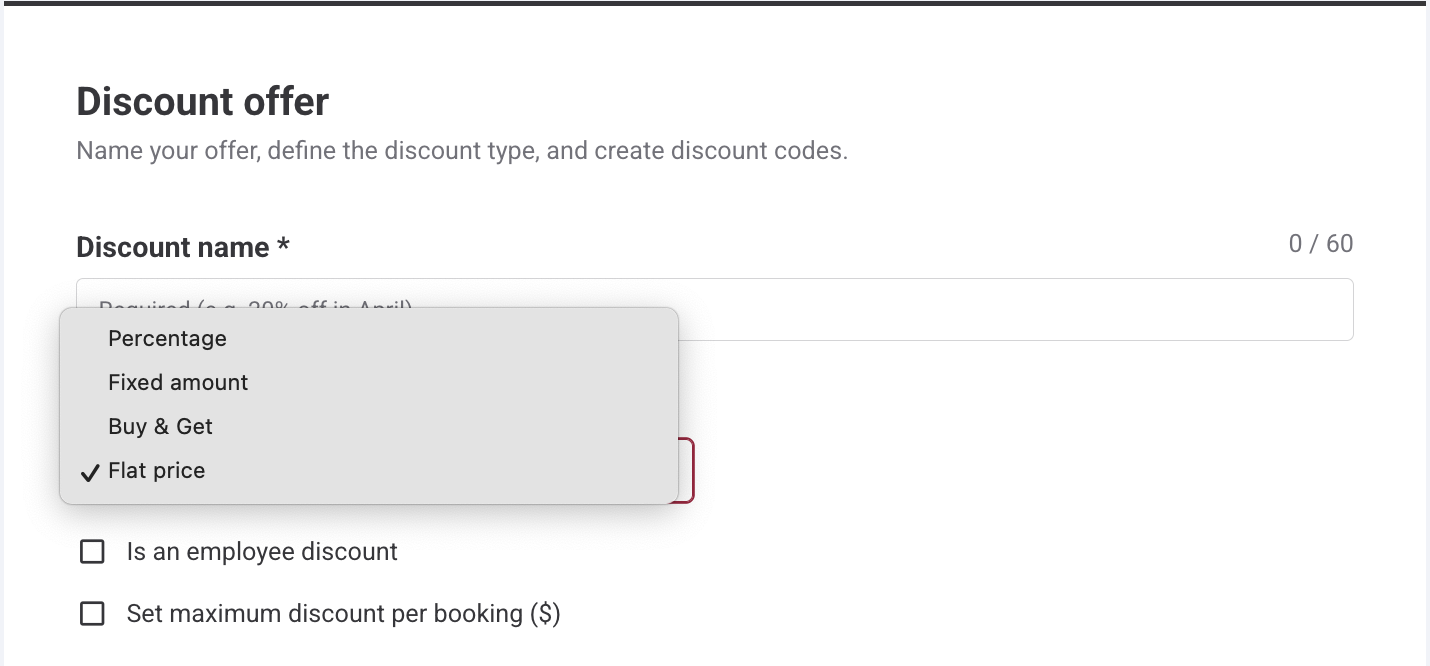Click the 'Discount name *' field label

point(172,248)
